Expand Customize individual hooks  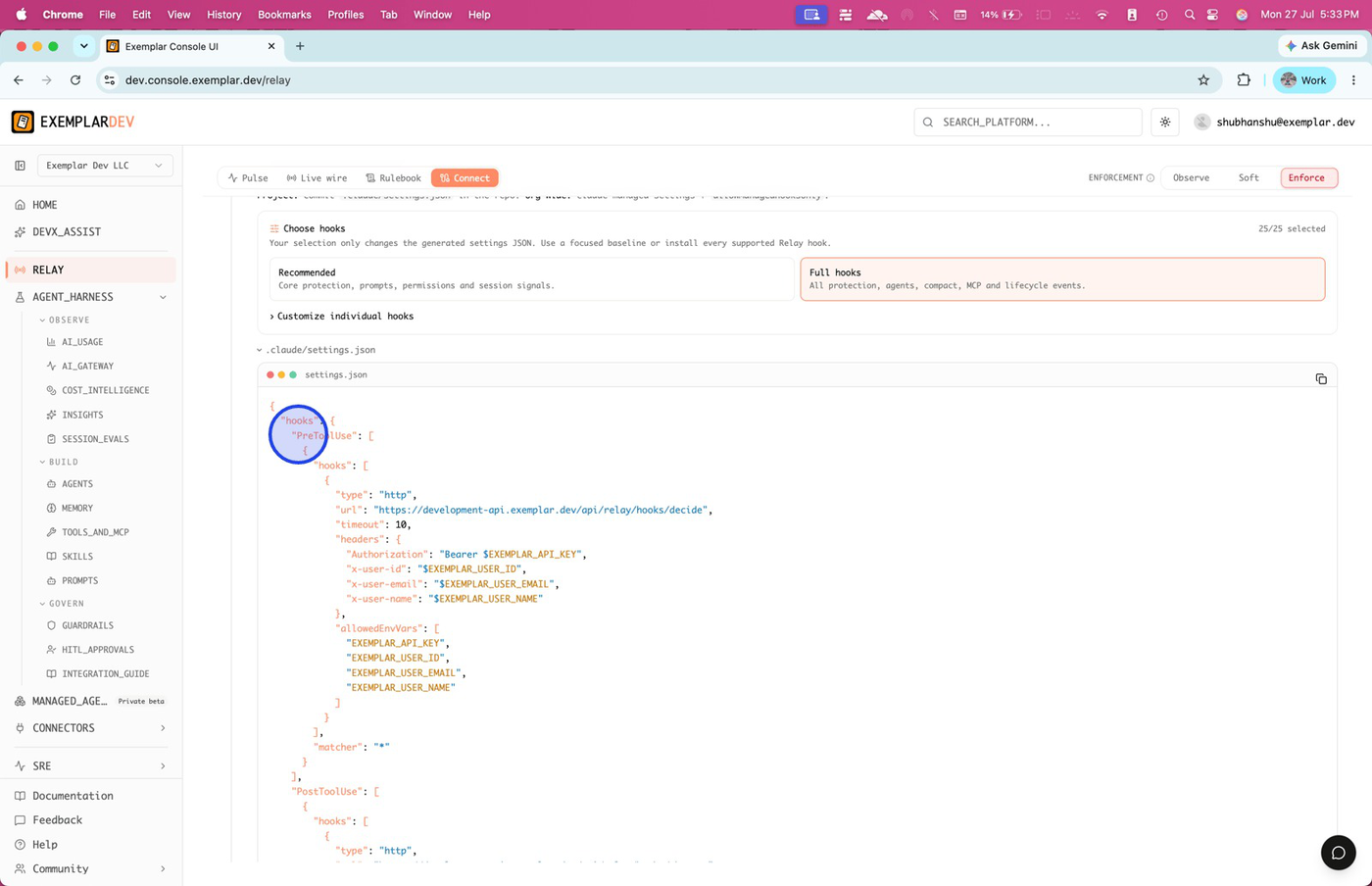341,317
